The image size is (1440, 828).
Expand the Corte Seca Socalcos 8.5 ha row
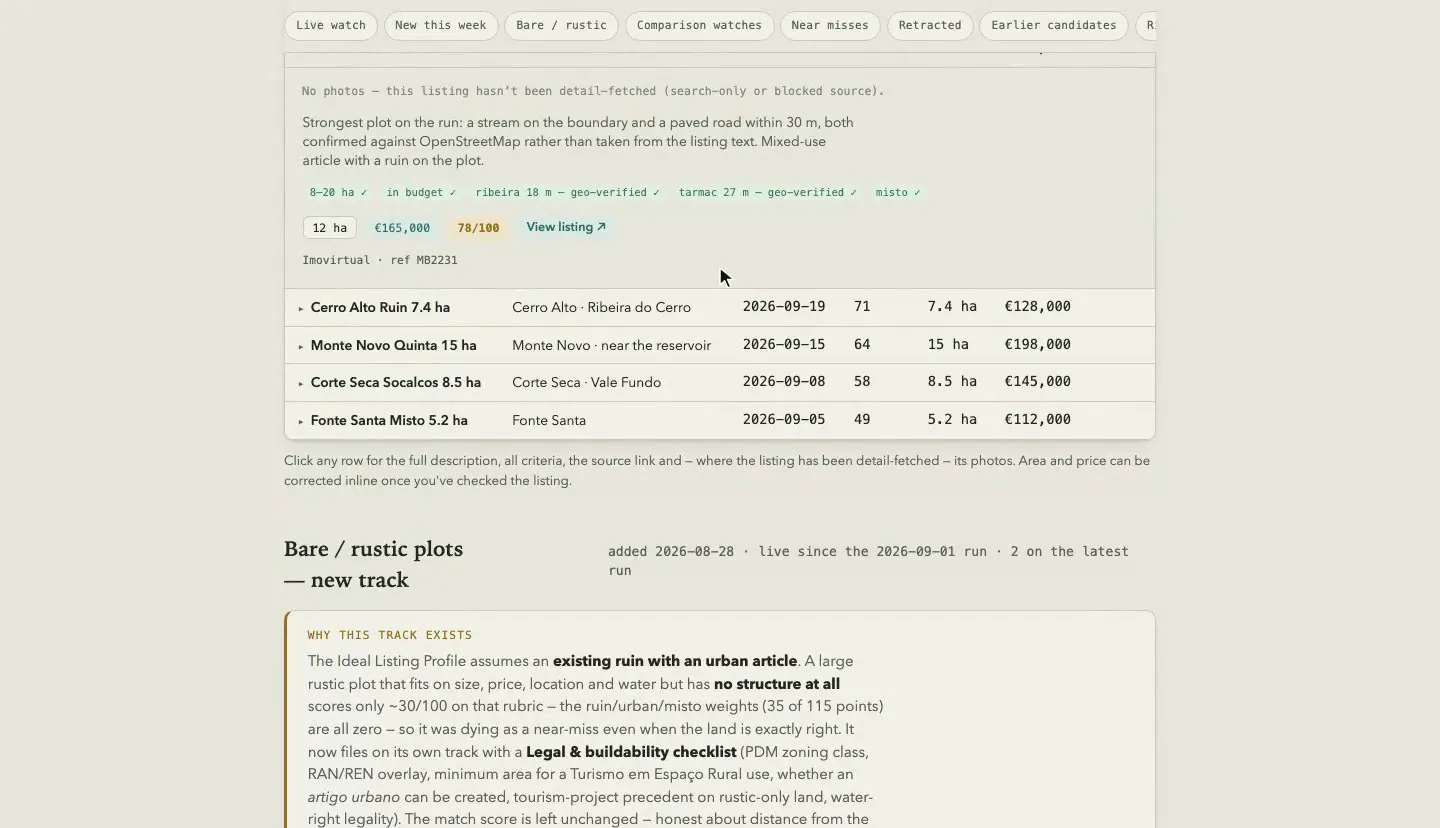tap(720, 382)
